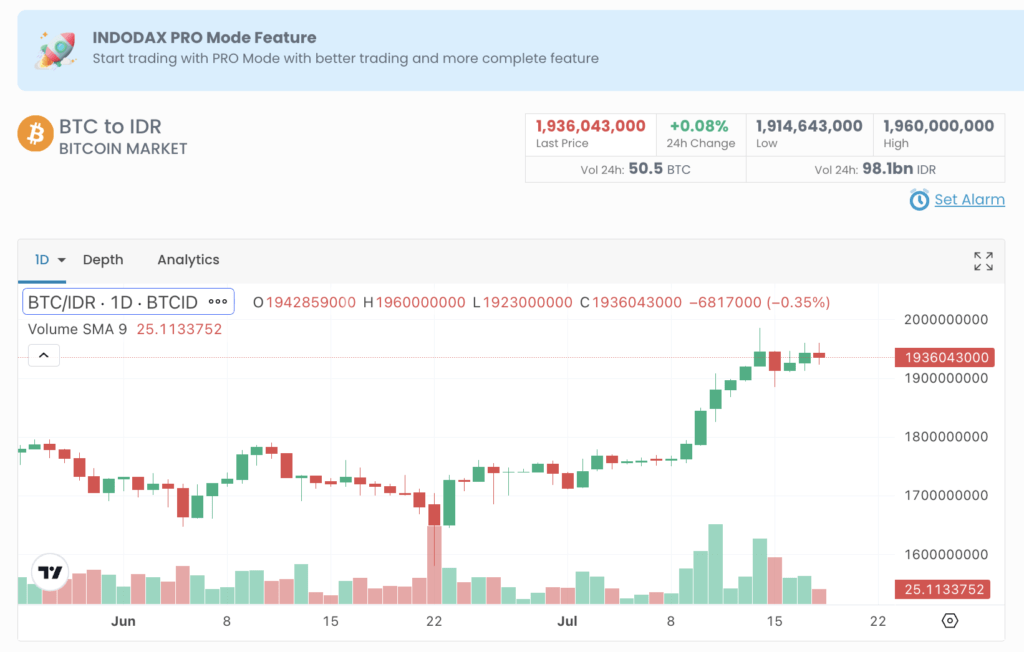This screenshot has width=1024, height=652.
Task: Expand chart to fullscreen
Action: click(x=983, y=261)
